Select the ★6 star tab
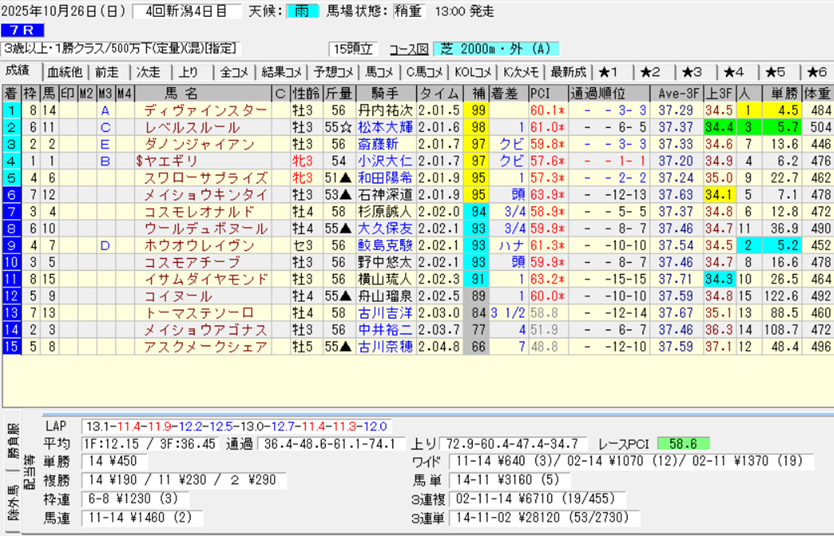 [814, 72]
